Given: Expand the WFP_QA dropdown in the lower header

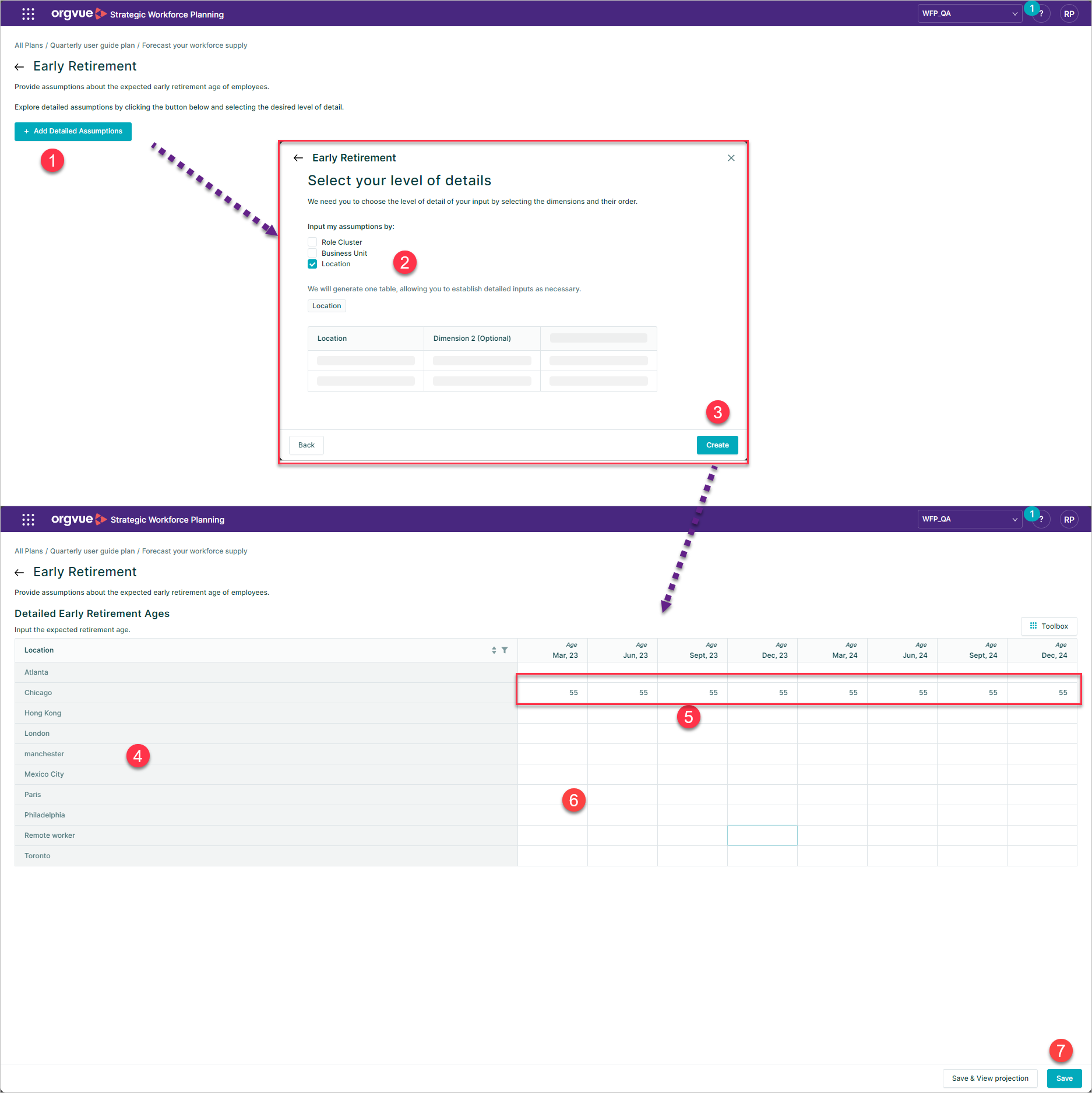Looking at the screenshot, I should 970,519.
